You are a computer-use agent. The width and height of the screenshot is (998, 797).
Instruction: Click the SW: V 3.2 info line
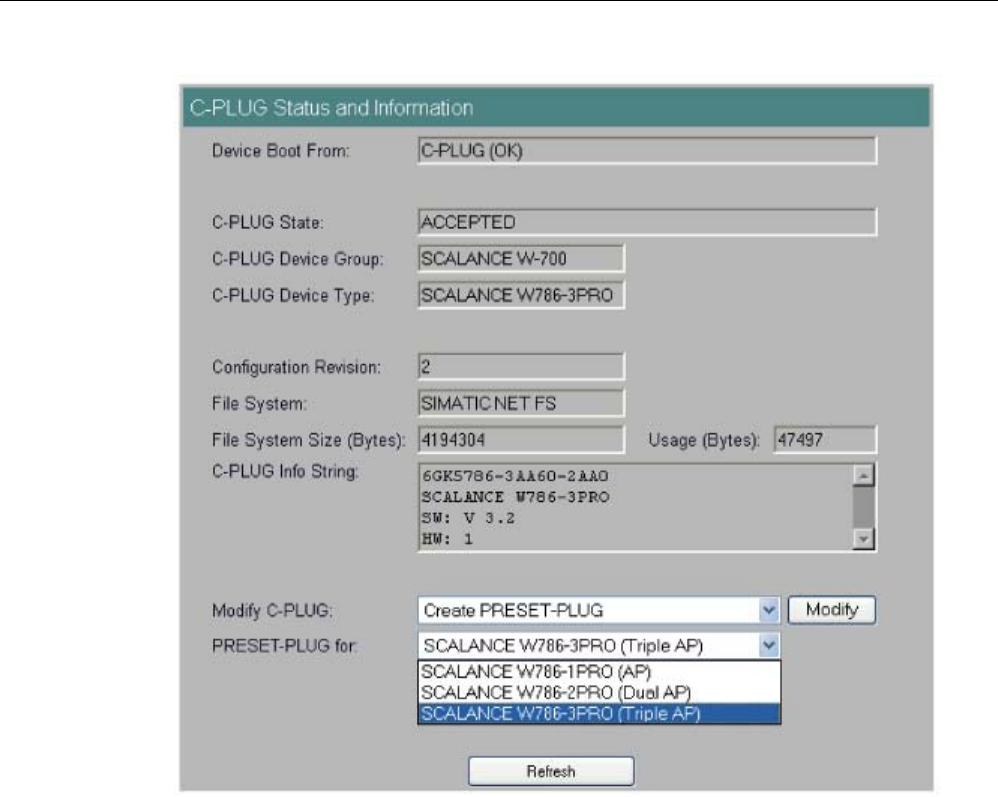[468, 518]
